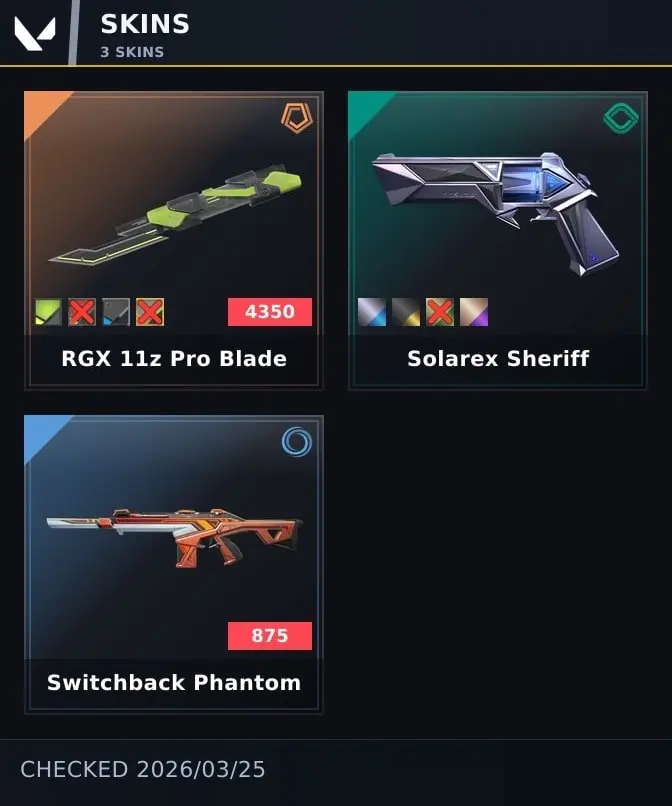This screenshot has width=672, height=806.
Task: Select the black-gold Solarex Sheriff variant
Action: [406, 312]
